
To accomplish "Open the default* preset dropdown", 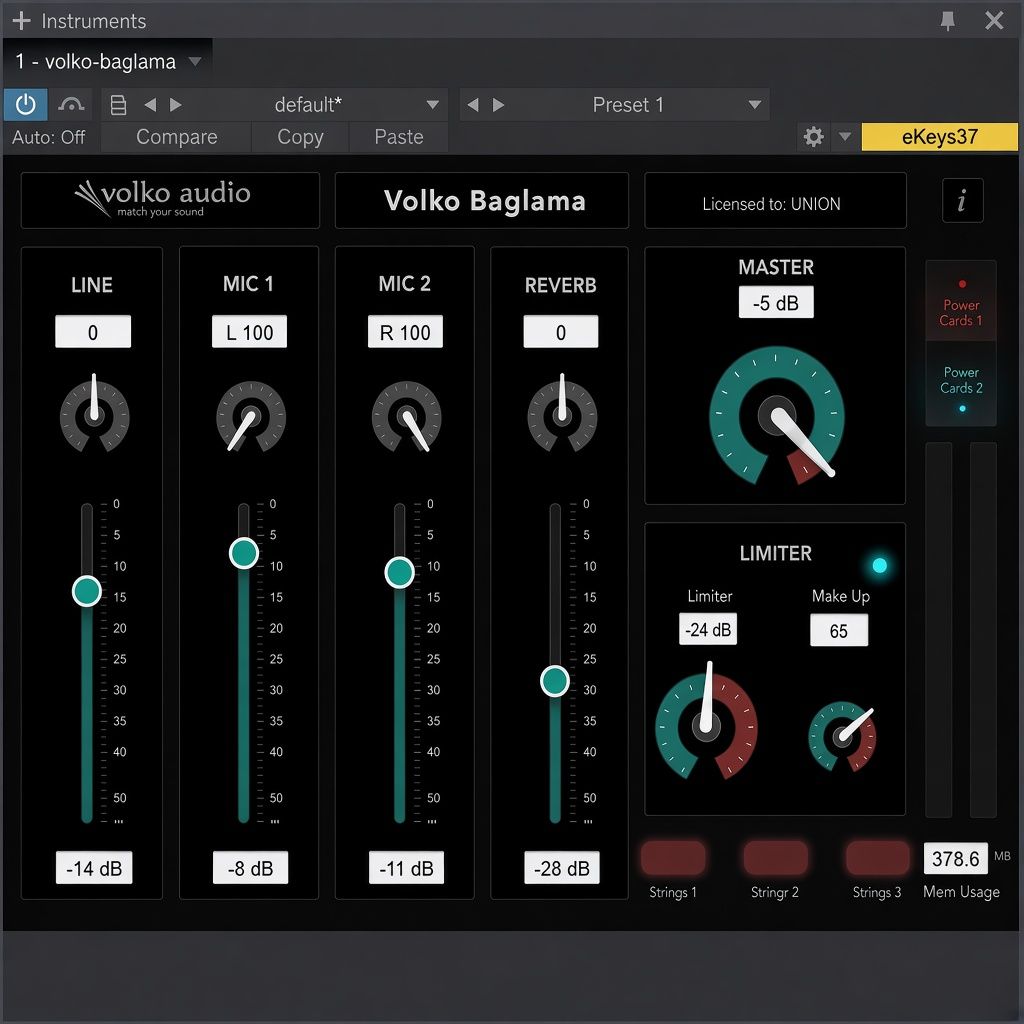I will coord(432,104).
